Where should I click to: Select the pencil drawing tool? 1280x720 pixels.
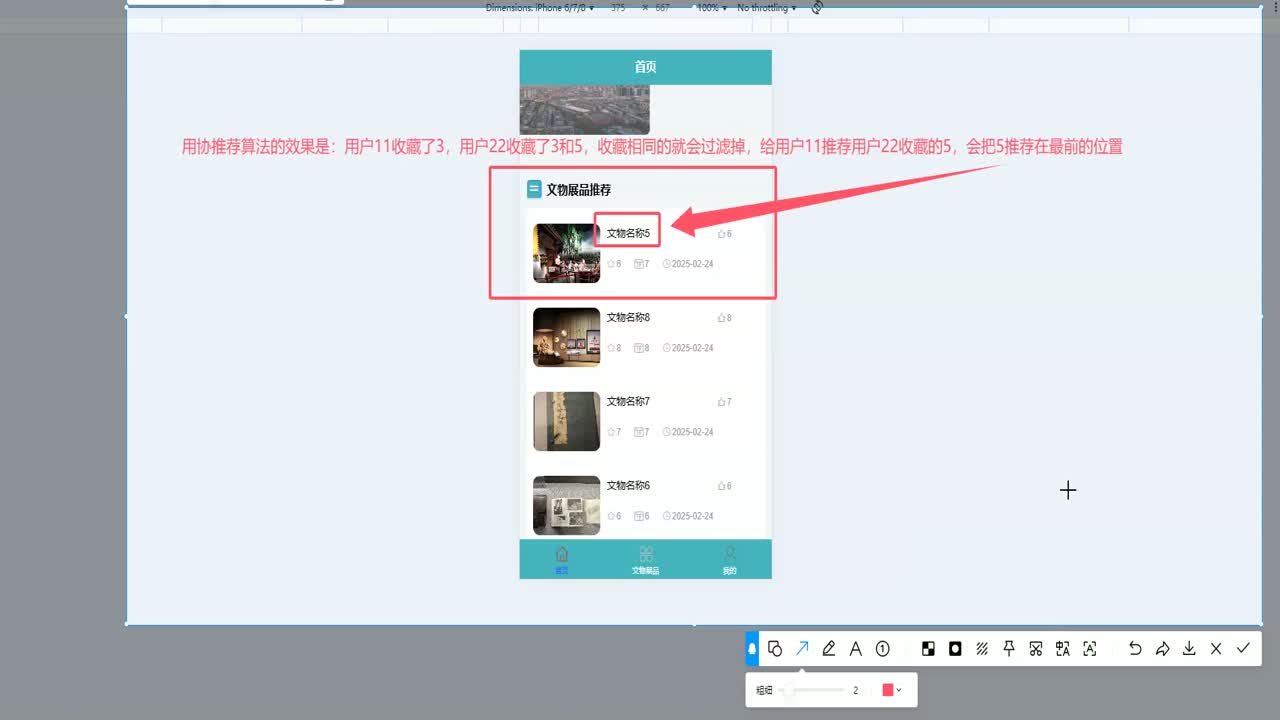[x=829, y=649]
